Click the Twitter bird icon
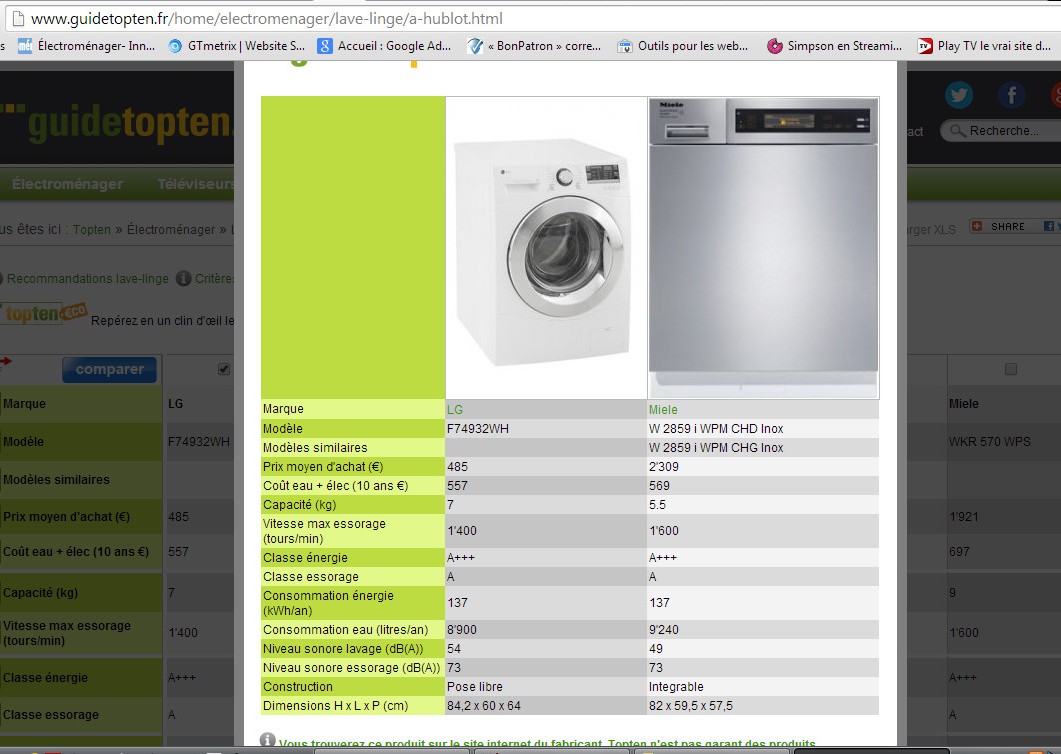The width and height of the screenshot is (1061, 754). (959, 95)
